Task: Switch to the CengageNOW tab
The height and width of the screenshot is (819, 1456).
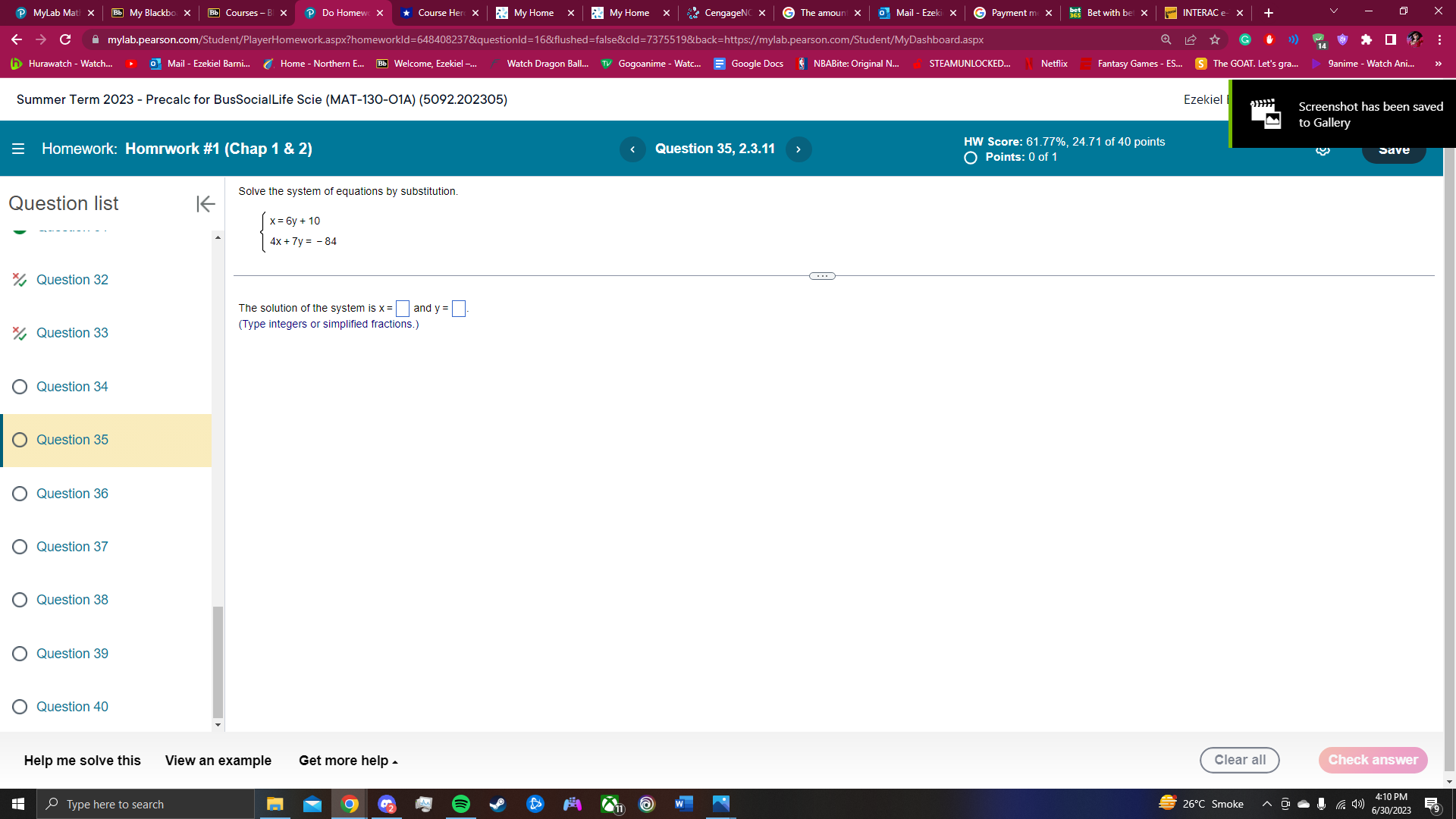Action: 726,13
